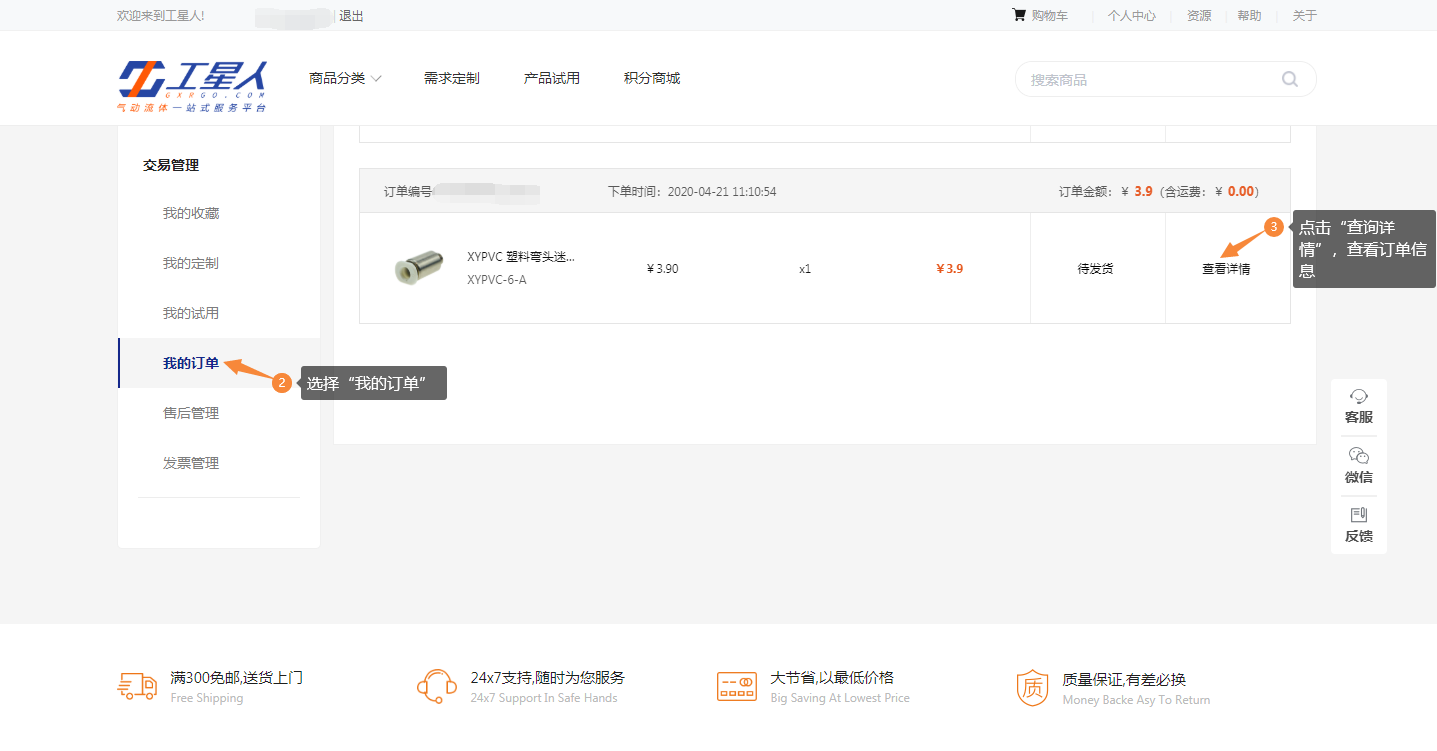Open 需求定制 menu item
1437x751 pixels.
(451, 78)
